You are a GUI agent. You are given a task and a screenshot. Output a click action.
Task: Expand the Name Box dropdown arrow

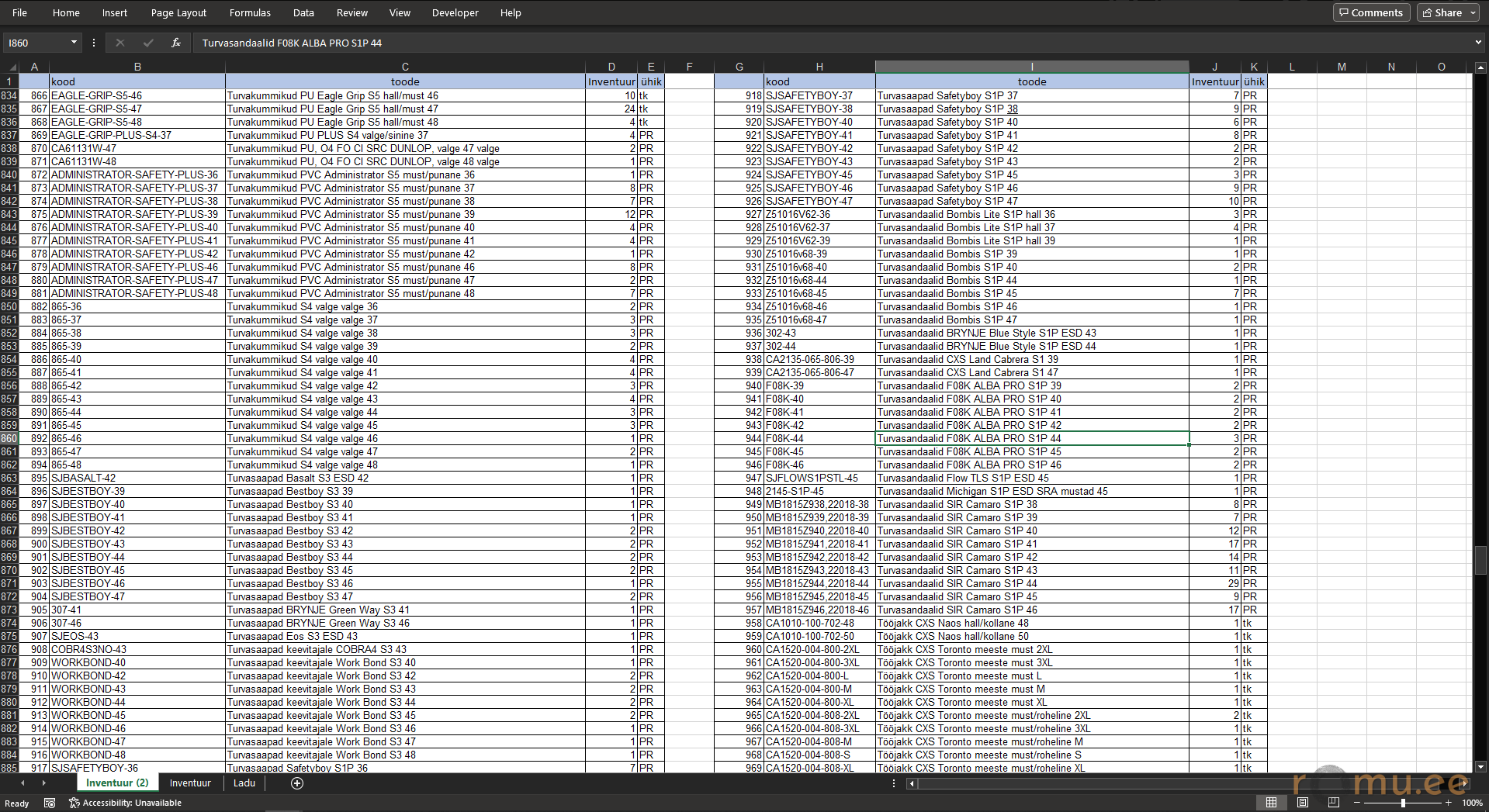point(74,43)
